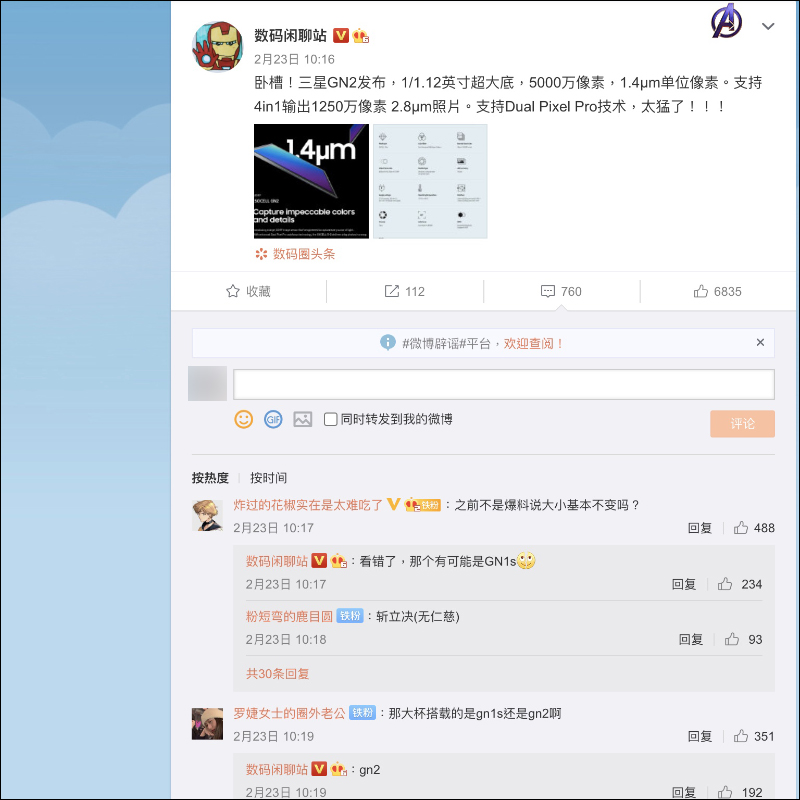Open 粉短弯的鹿目圆 user profile
This screenshot has width=800, height=800.
[x=289, y=616]
